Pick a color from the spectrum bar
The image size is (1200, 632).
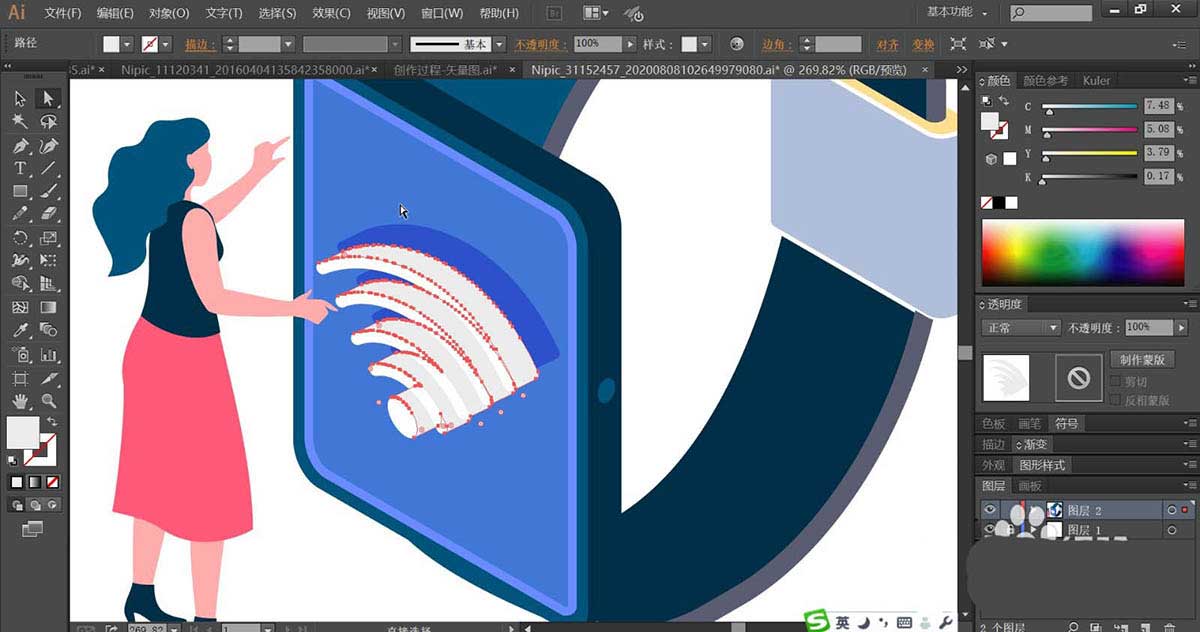pyautogui.click(x=1084, y=250)
